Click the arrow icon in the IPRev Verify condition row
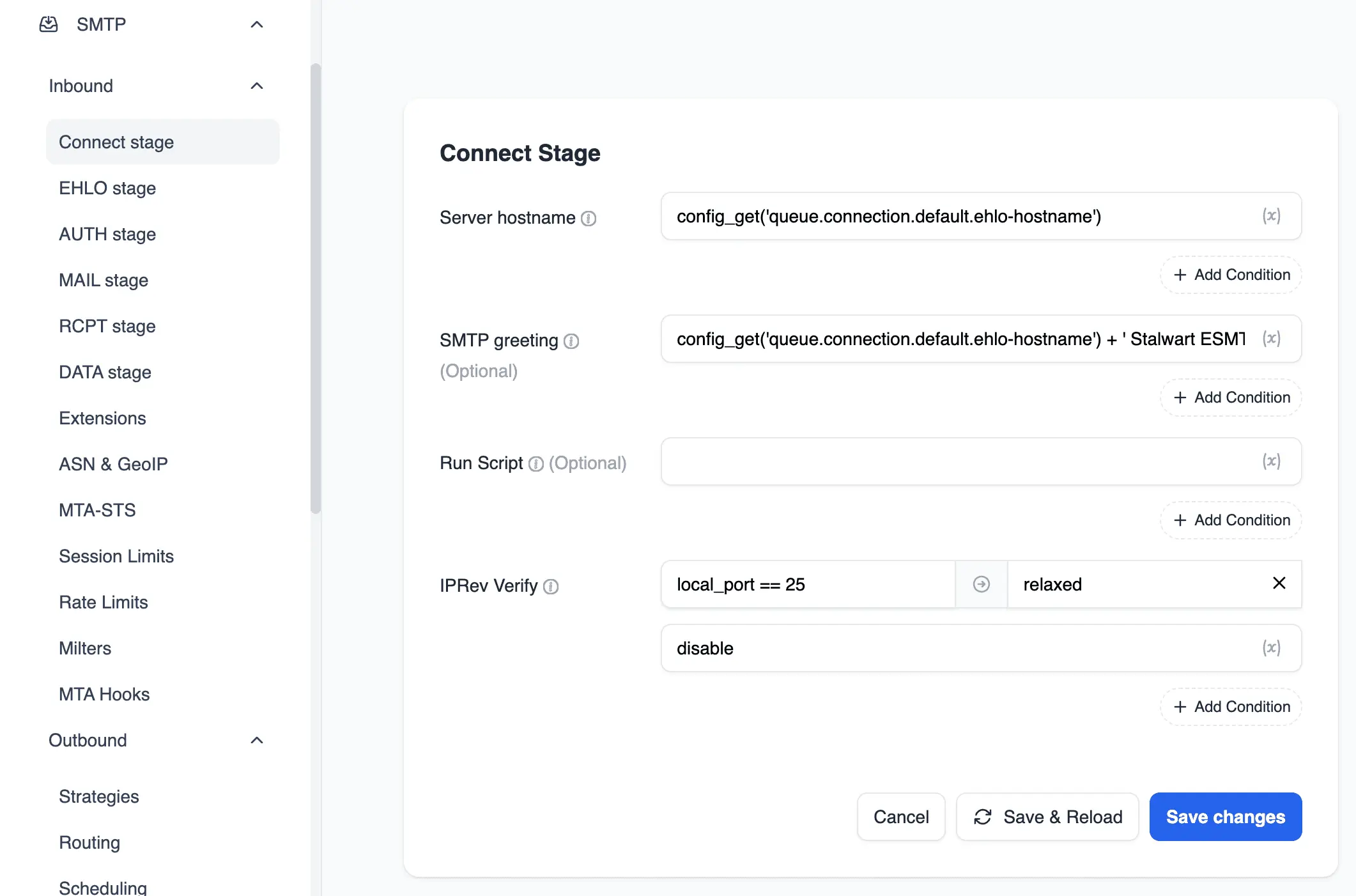The image size is (1356, 896). 982,583
